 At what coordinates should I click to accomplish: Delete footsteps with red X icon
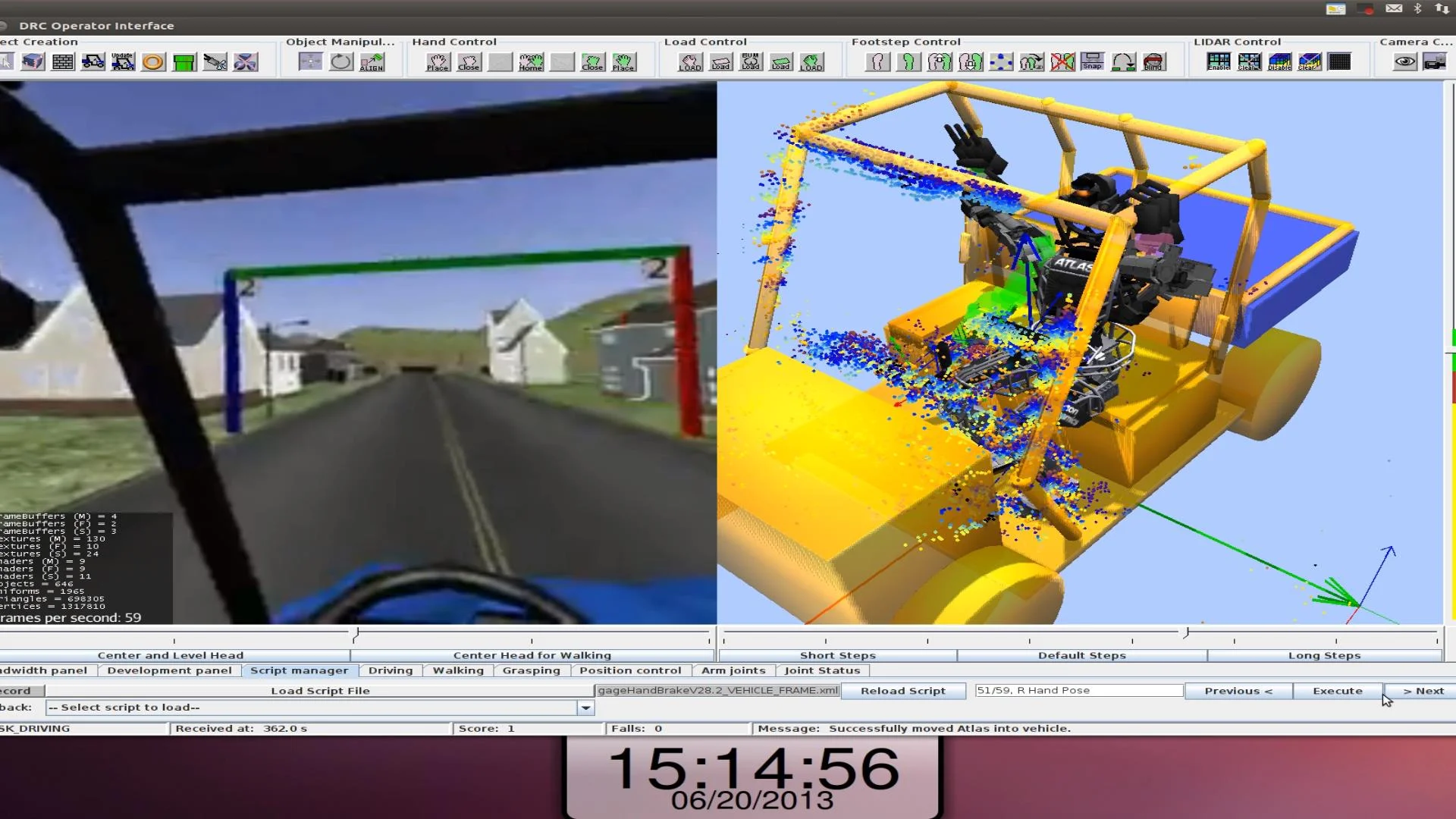(1062, 61)
